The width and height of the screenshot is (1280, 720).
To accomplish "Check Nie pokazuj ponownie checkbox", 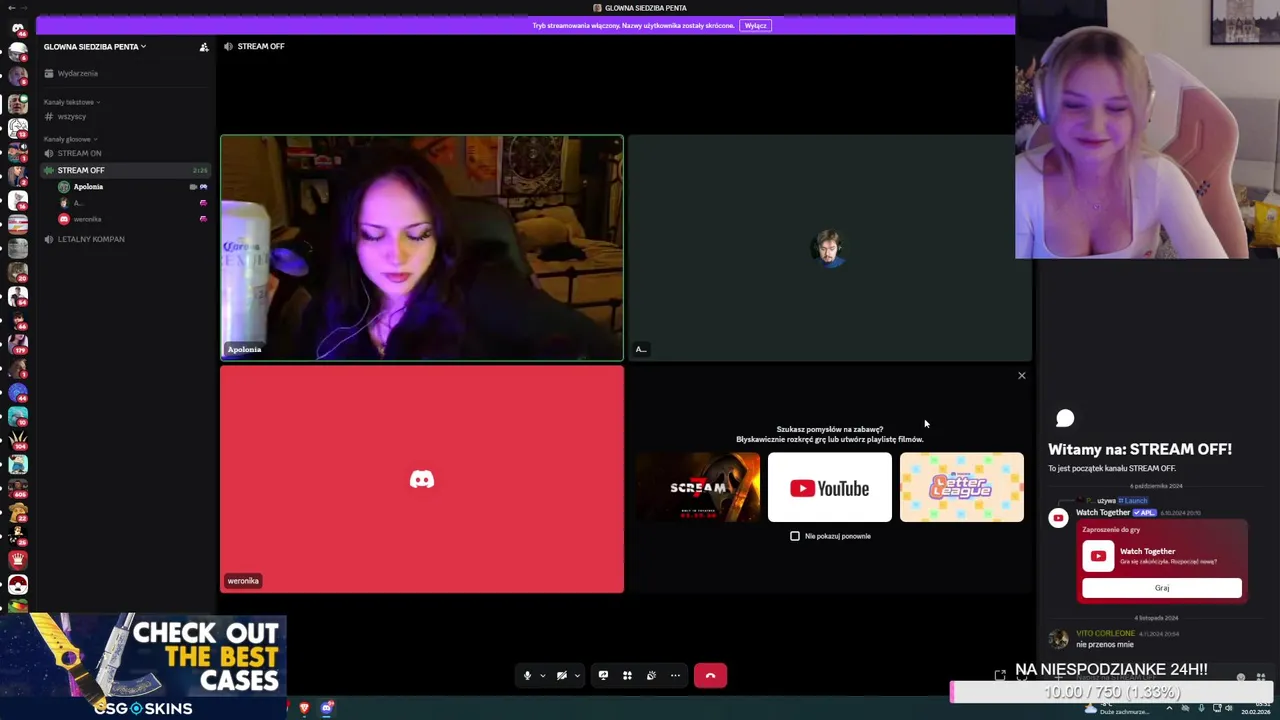I will [x=795, y=536].
